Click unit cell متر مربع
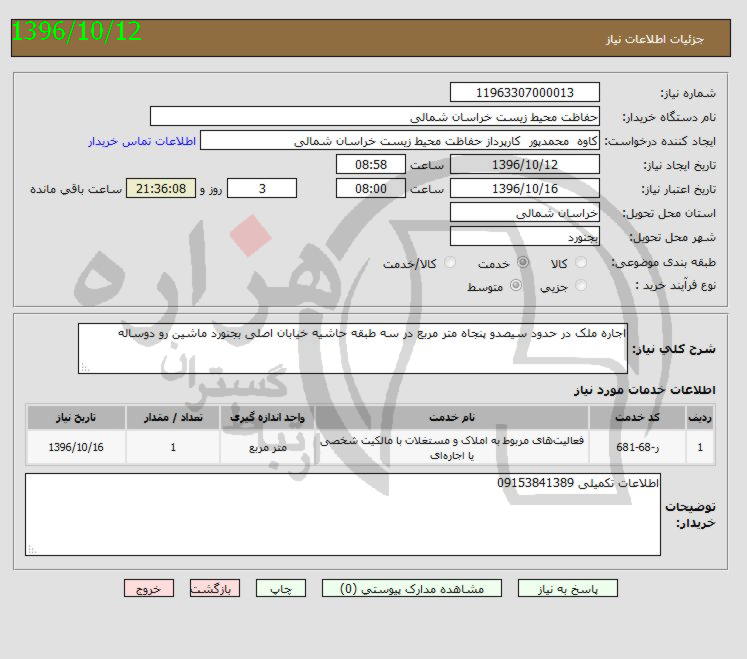The width and height of the screenshot is (747, 659). 267,447
